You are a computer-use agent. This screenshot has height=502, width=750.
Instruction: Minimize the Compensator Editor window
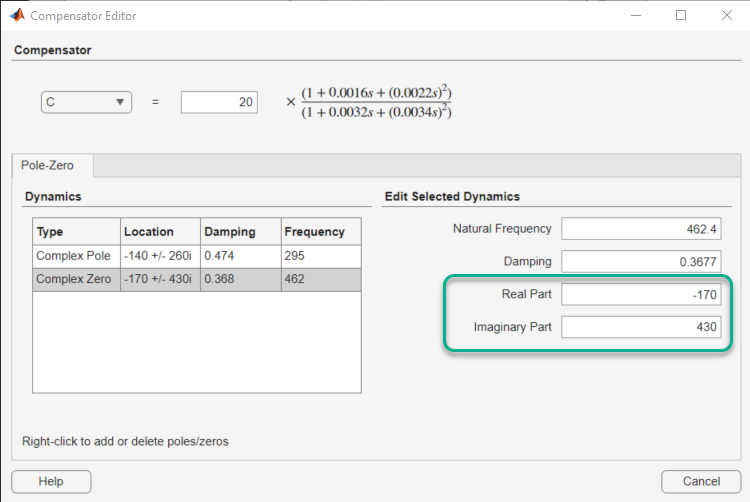pos(635,16)
